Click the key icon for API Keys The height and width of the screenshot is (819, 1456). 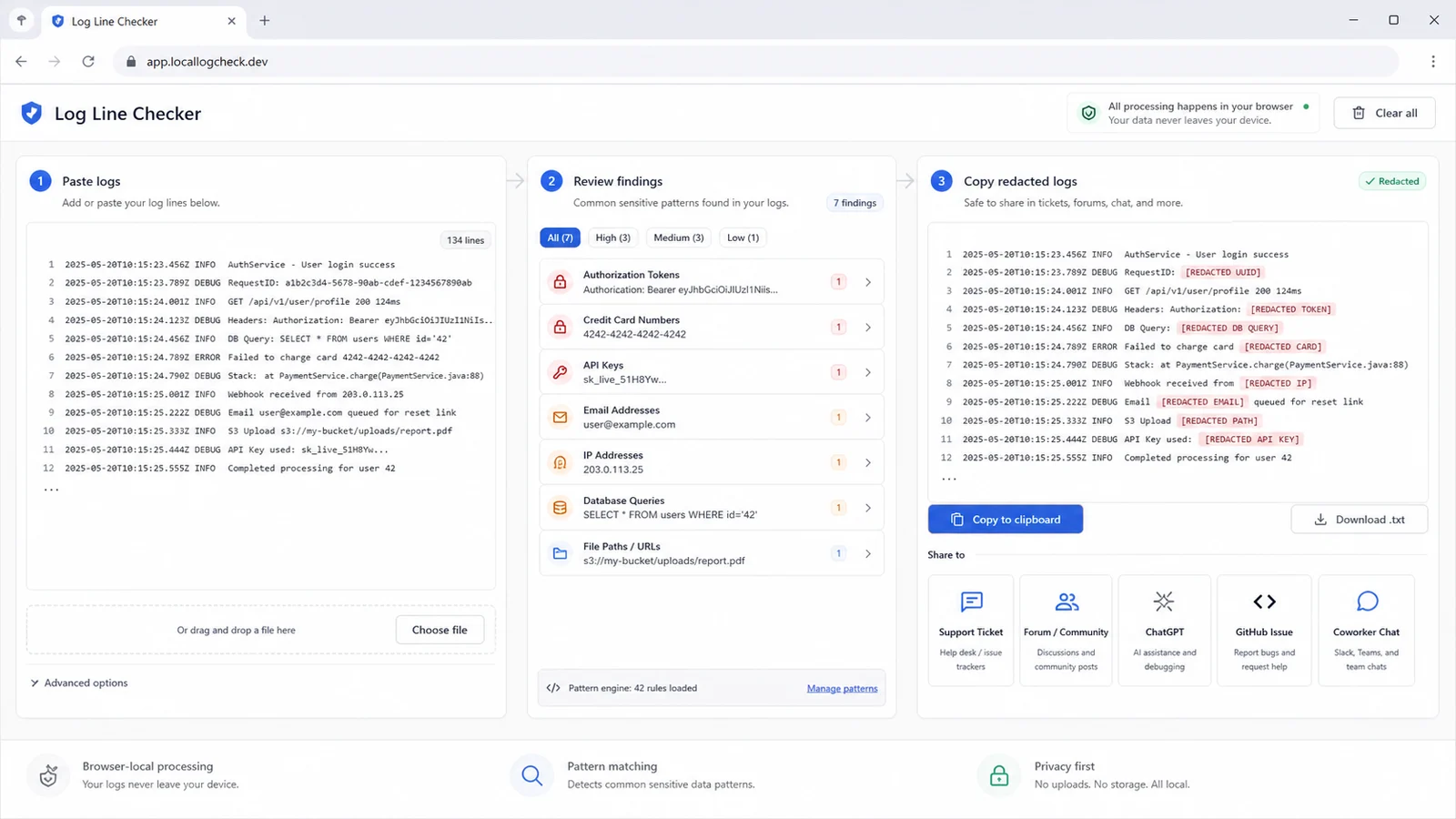click(x=561, y=372)
